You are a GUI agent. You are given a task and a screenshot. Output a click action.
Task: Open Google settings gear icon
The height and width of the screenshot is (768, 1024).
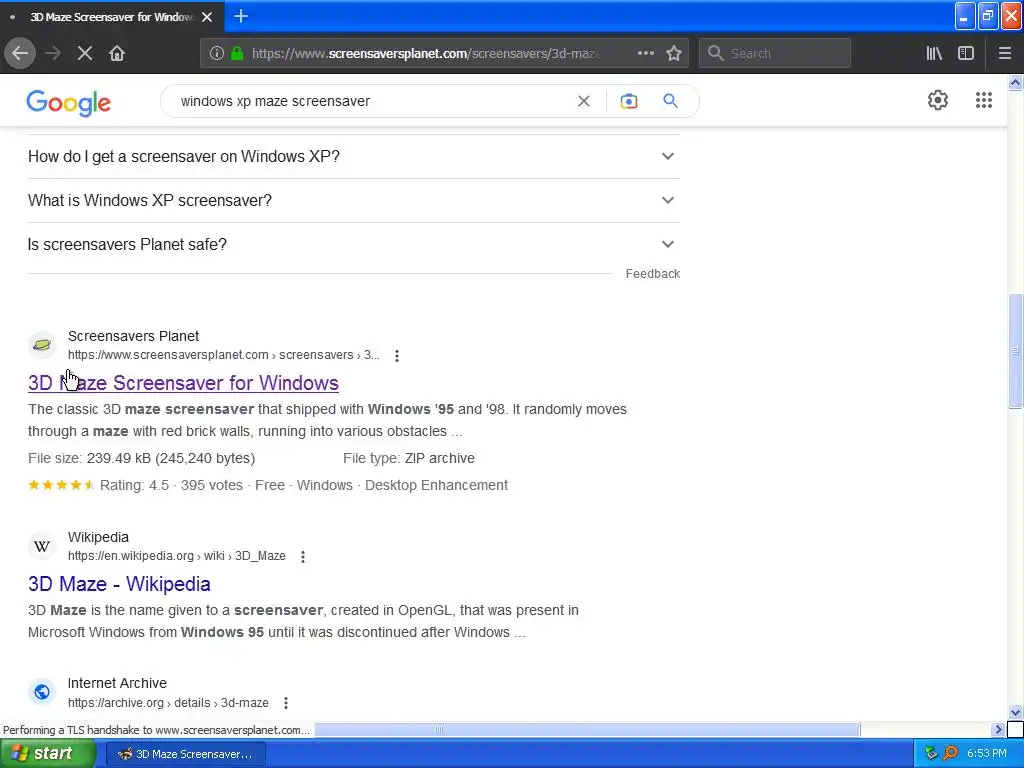938,100
